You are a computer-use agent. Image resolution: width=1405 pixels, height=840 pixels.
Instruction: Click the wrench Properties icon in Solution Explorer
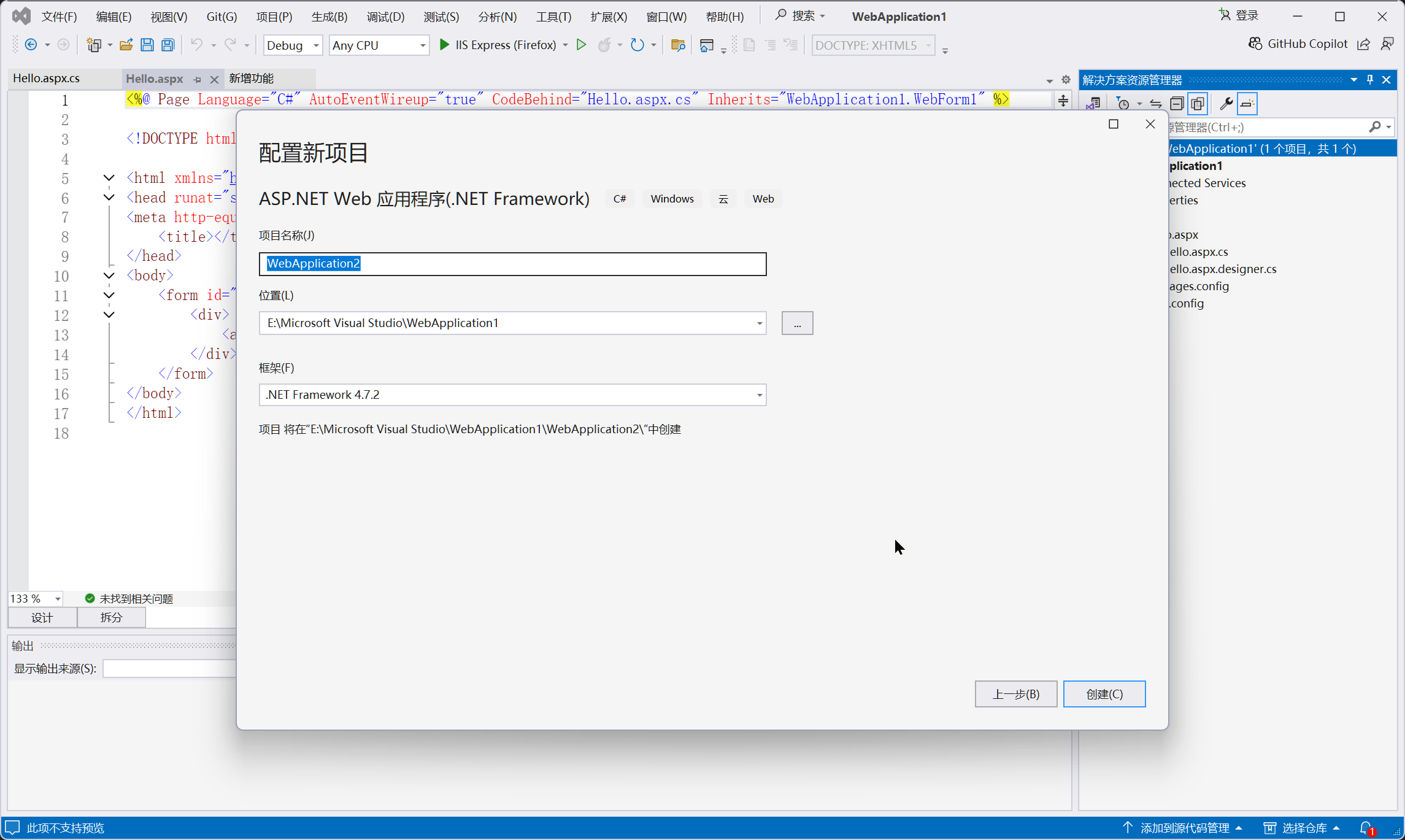pyautogui.click(x=1226, y=104)
